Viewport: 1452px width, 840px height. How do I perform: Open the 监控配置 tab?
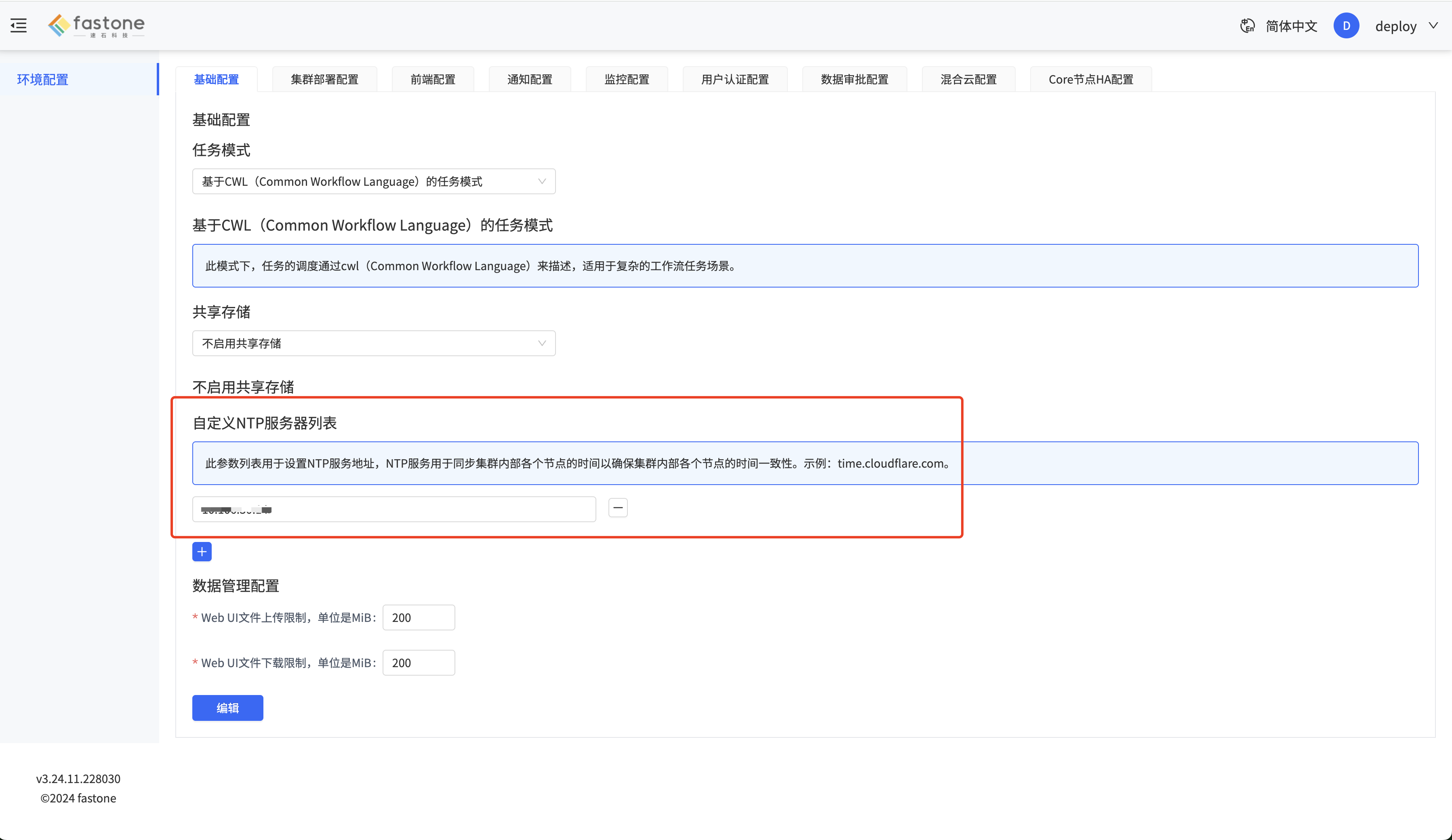pos(627,80)
